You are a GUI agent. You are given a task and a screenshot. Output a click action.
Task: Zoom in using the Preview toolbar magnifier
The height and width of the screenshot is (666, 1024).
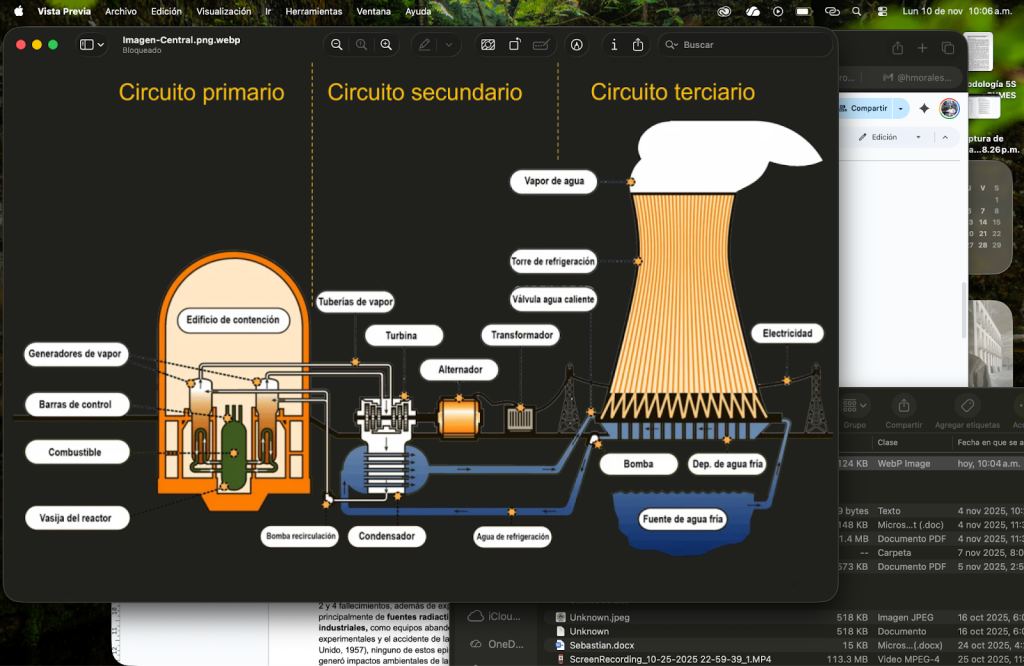[386, 45]
